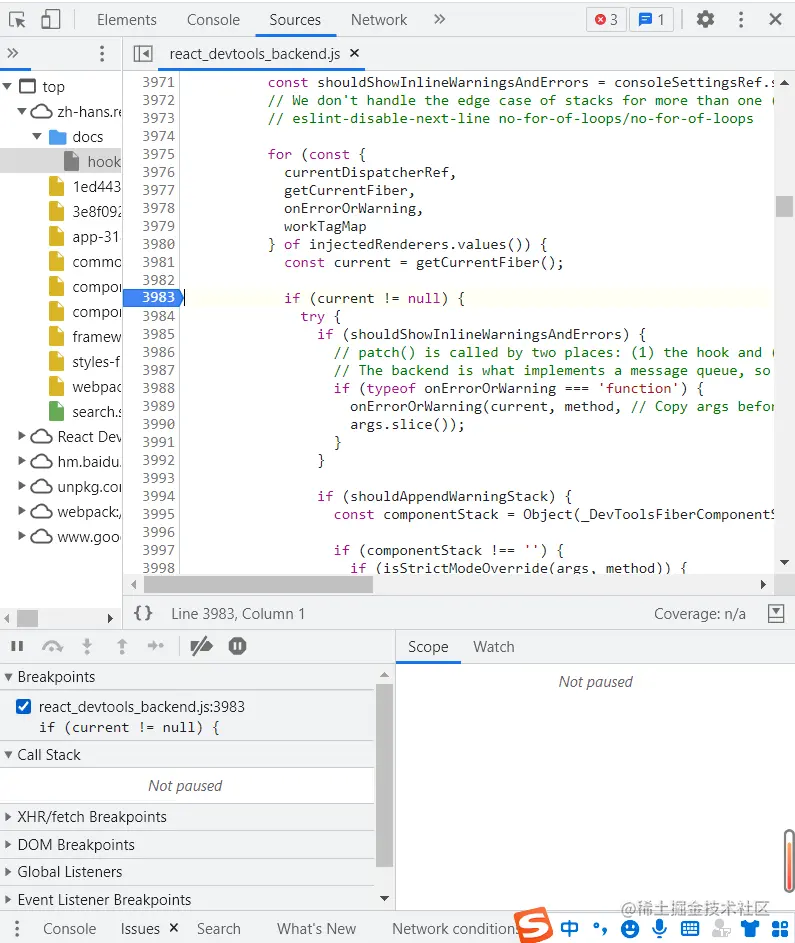795x943 pixels.
Task: Expand the hm.baidu tree node
Action: [x=22, y=461]
